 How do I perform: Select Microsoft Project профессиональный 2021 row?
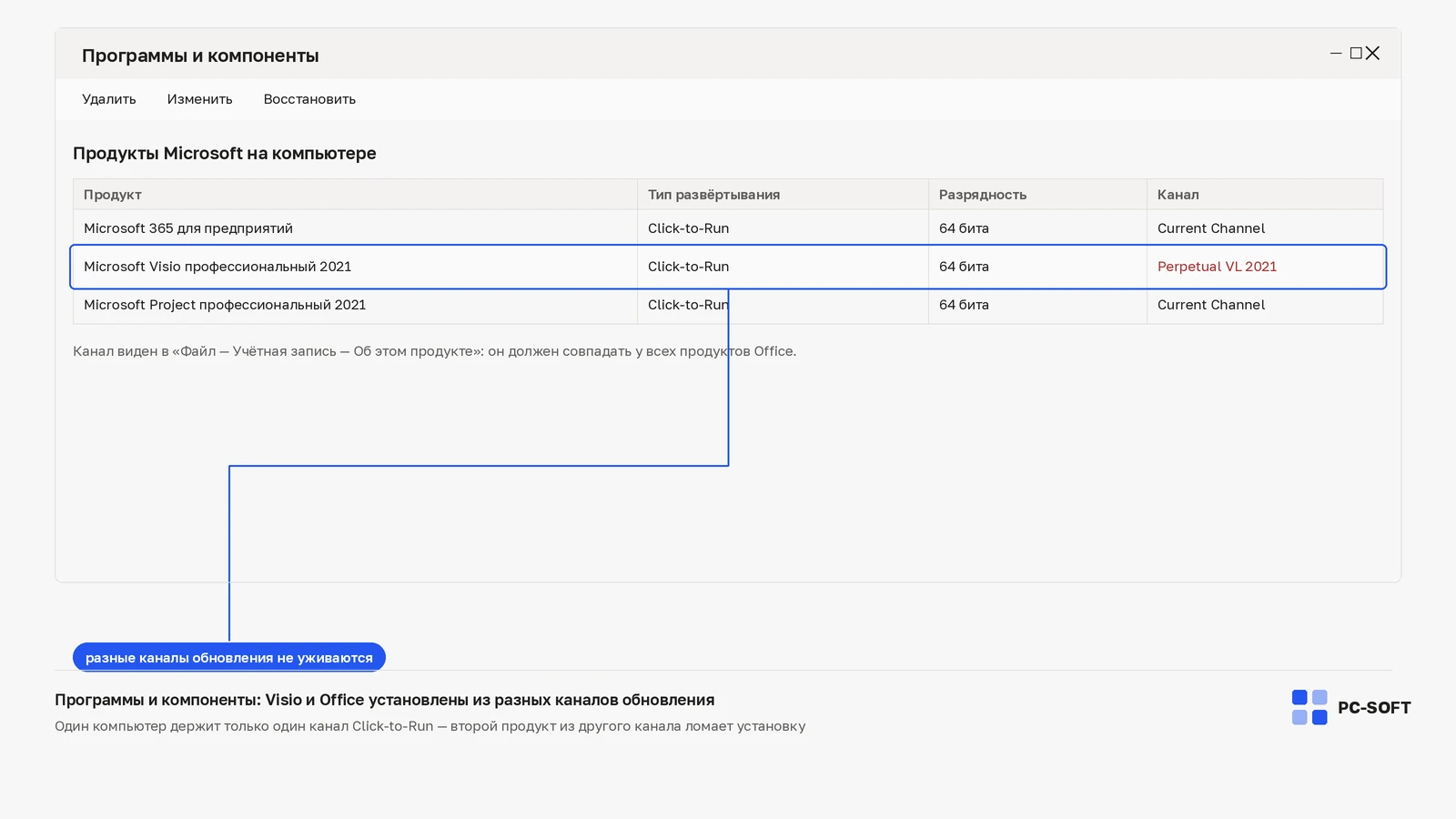[x=728, y=305]
